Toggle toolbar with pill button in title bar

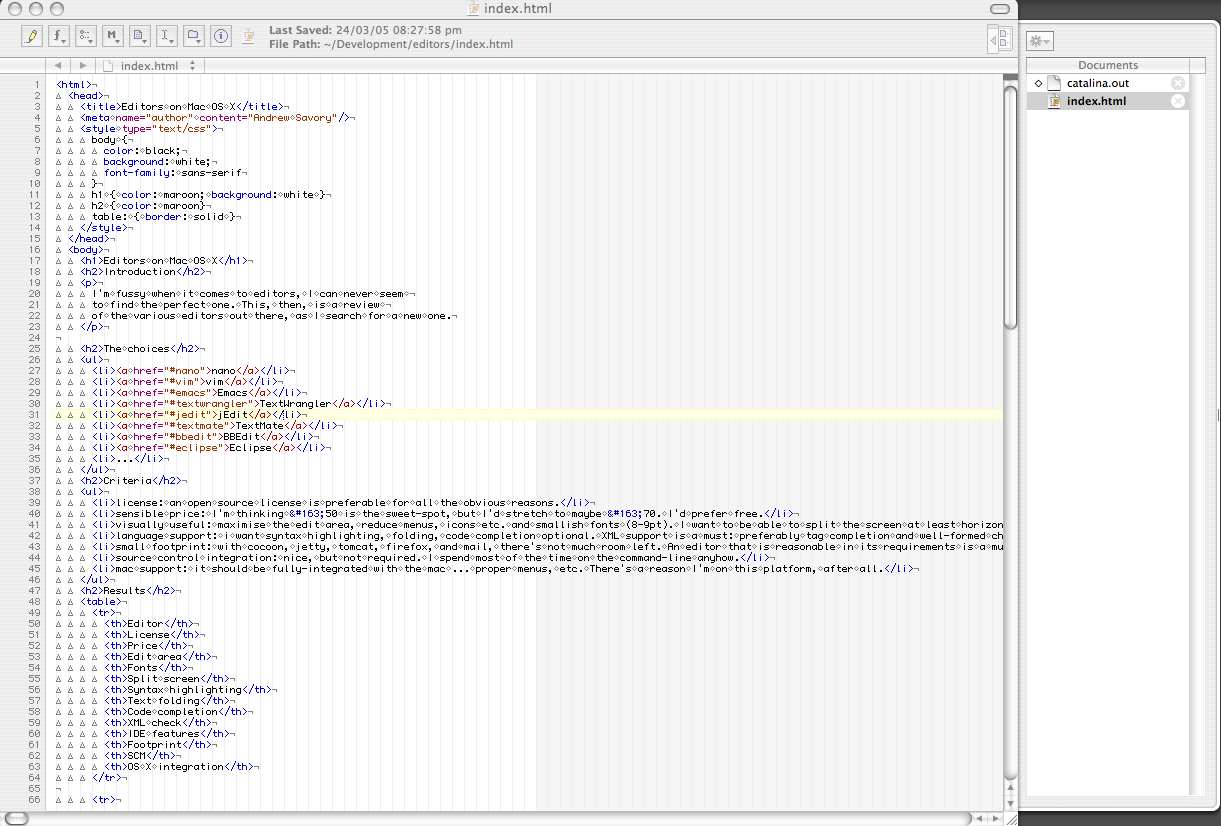(1001, 9)
